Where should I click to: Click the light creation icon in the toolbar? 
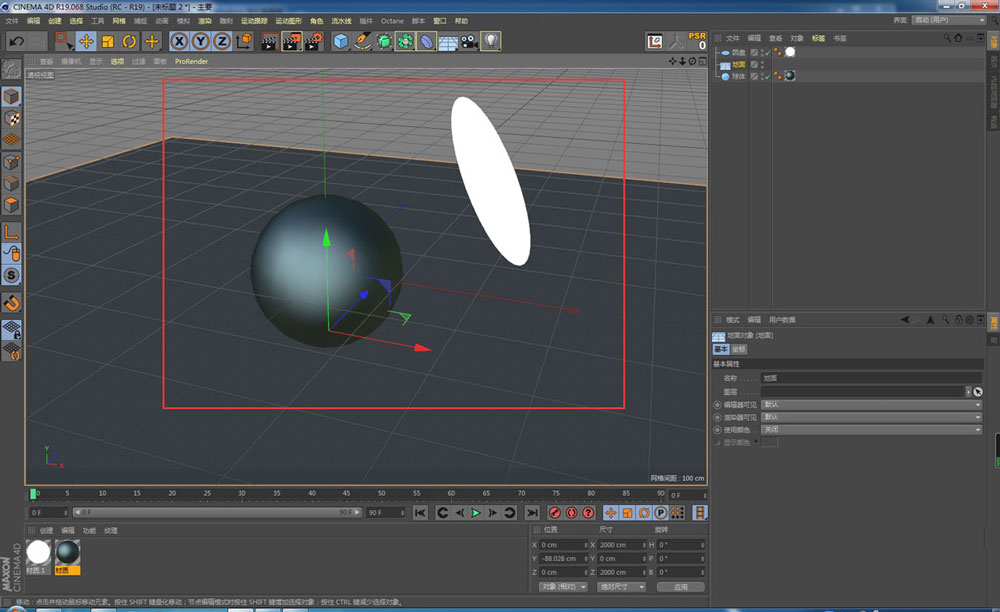493,41
